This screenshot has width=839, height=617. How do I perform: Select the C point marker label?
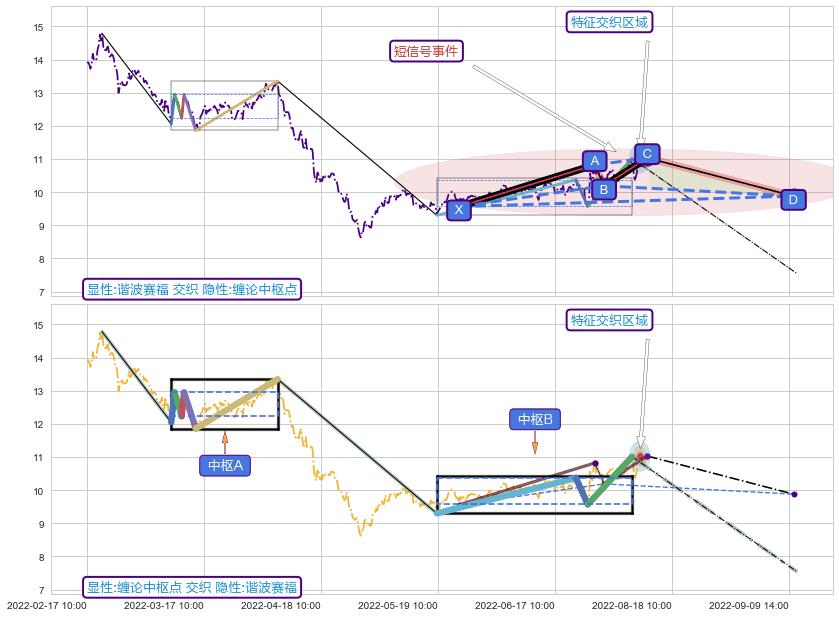point(647,153)
